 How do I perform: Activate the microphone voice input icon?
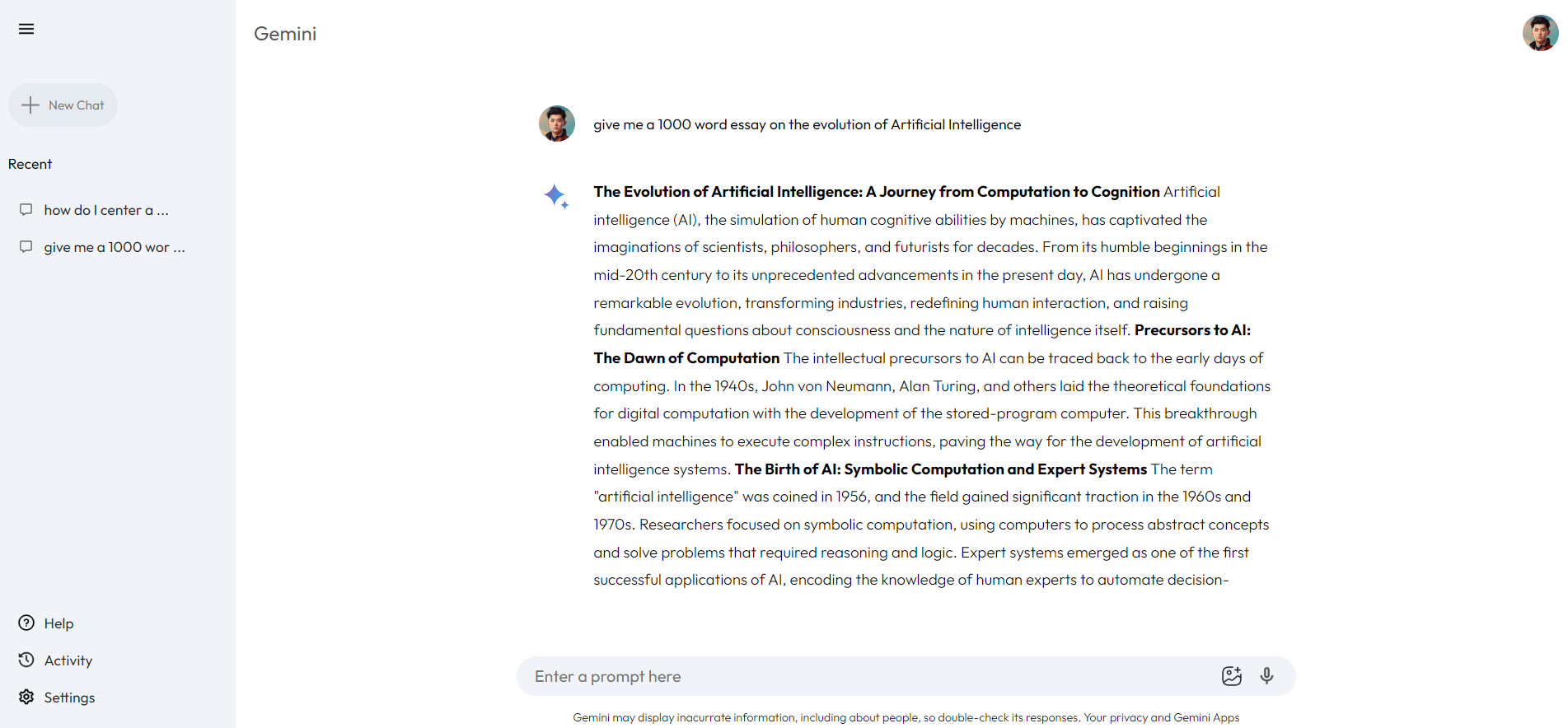pyautogui.click(x=1267, y=676)
